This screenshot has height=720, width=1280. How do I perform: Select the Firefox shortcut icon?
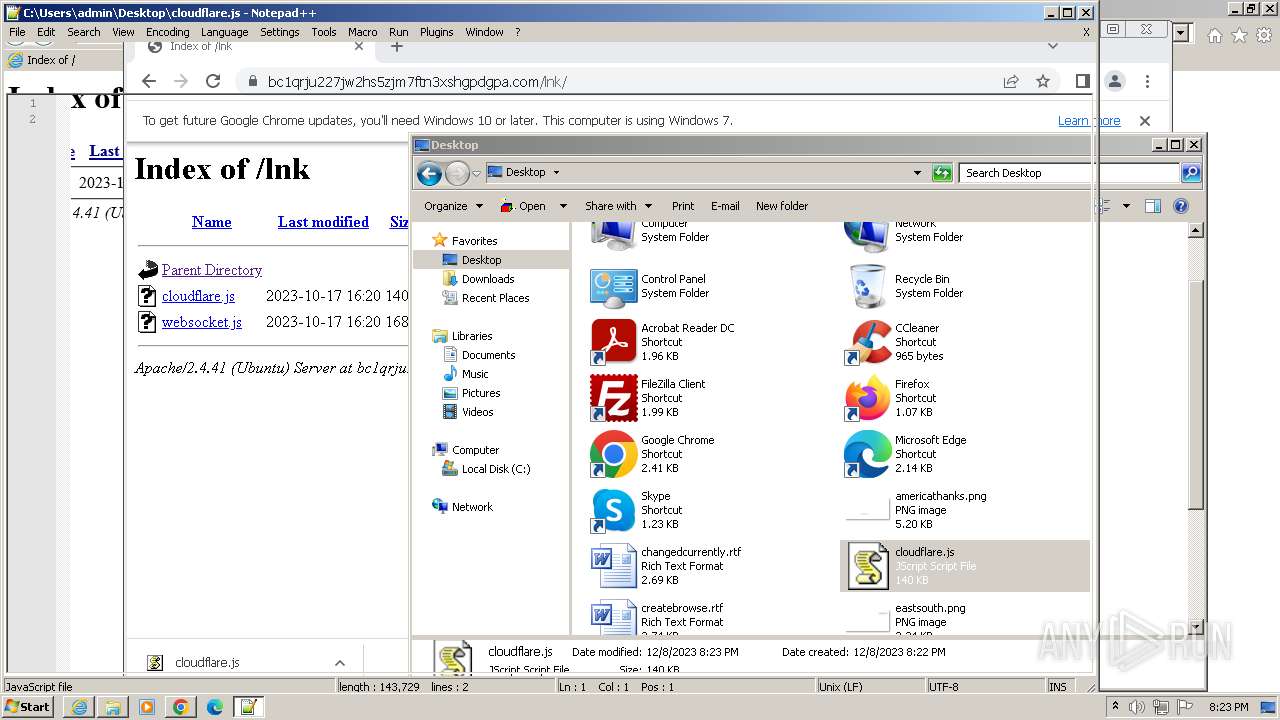coord(867,398)
